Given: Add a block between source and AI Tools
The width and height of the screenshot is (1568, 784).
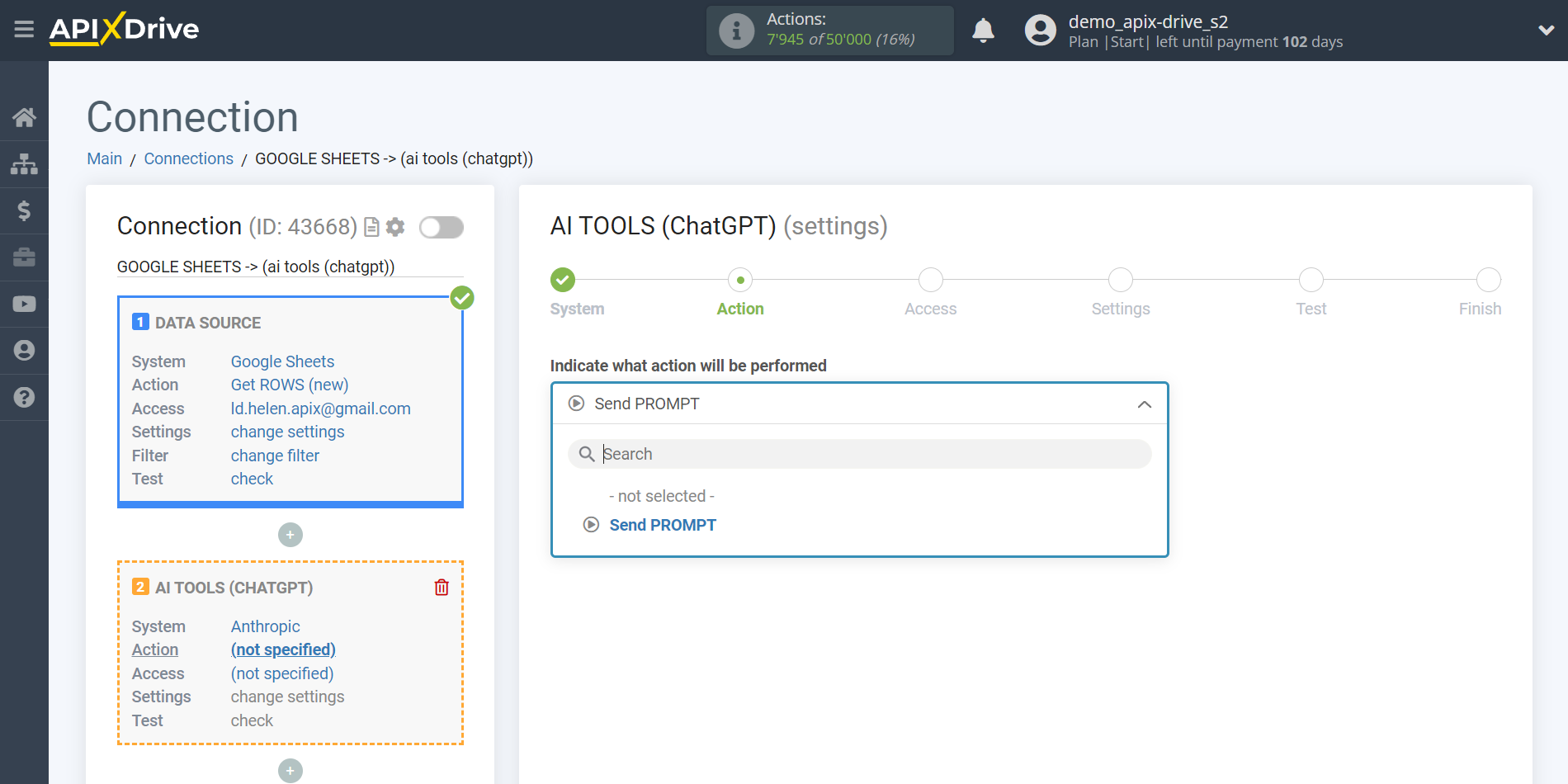Looking at the screenshot, I should (x=290, y=535).
